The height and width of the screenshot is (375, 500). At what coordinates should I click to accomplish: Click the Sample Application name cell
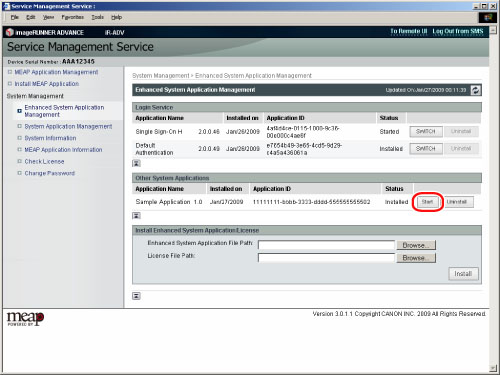[x=163, y=202]
